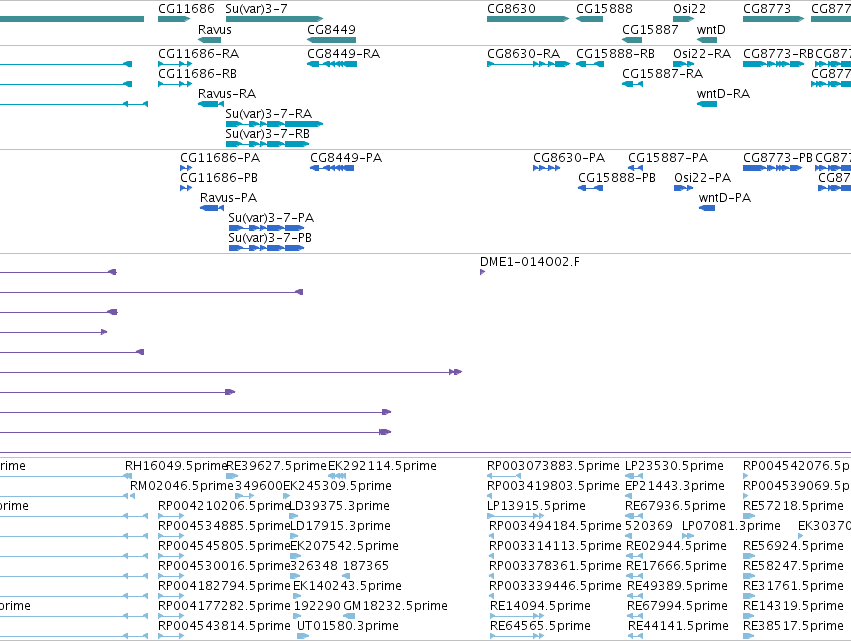Image resolution: width=851 pixels, height=641 pixels.
Task: Click the feature labeled 187365
Action: 366,566
